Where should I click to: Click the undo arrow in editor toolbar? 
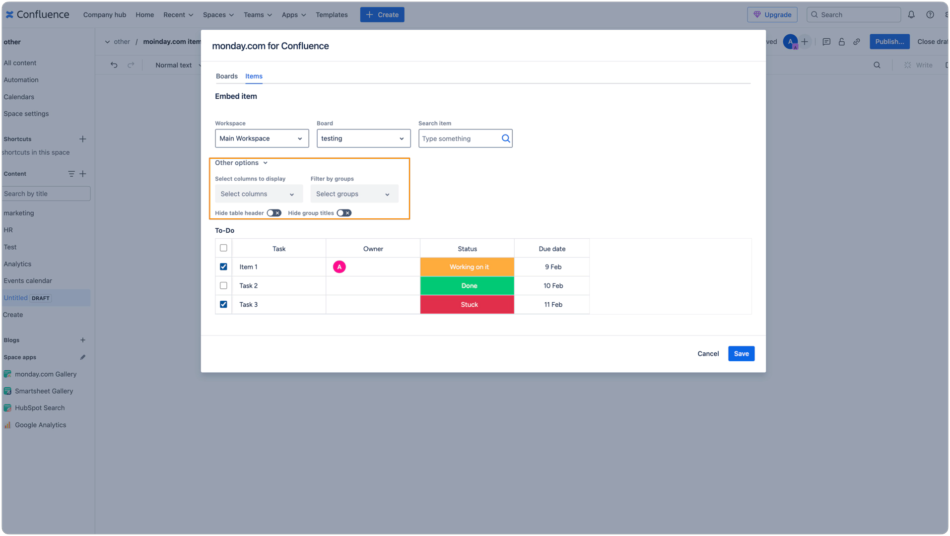[114, 65]
